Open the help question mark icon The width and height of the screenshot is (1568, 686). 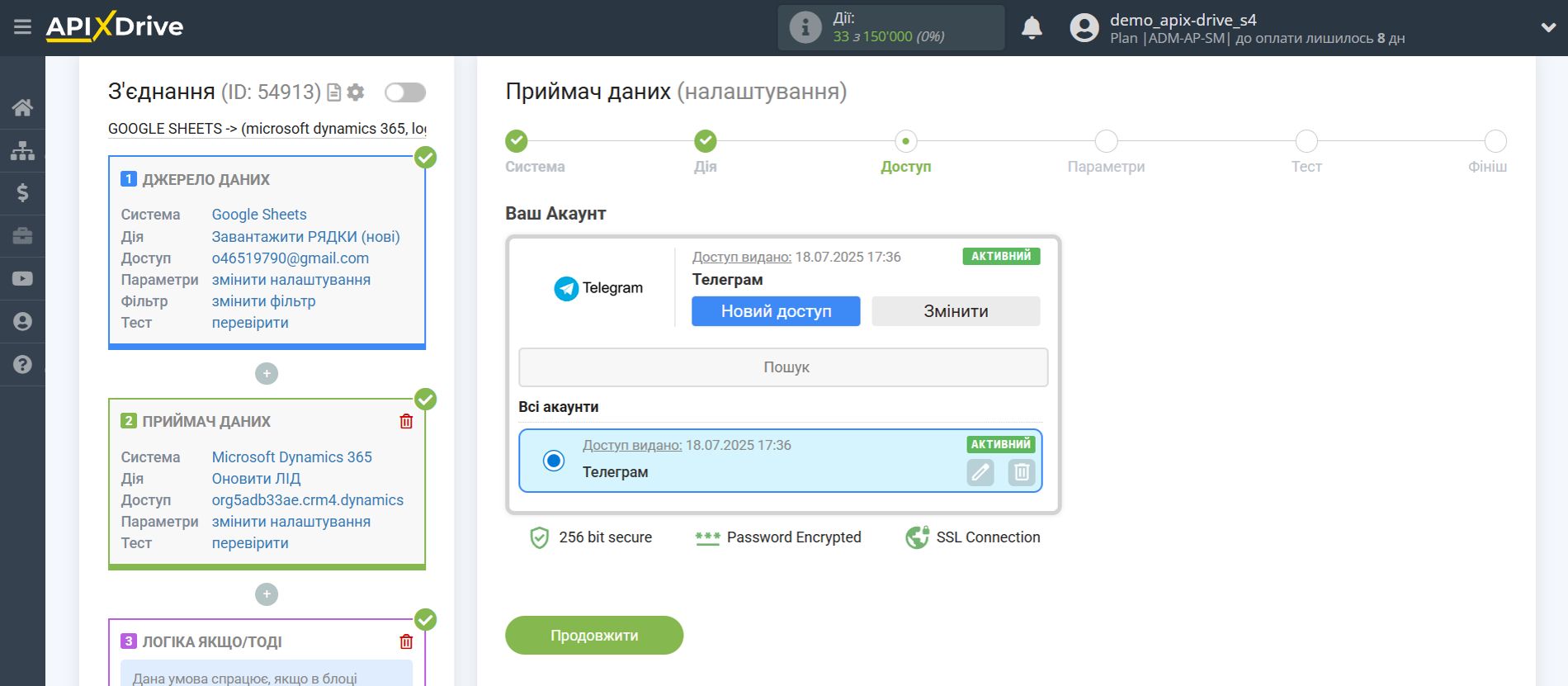[22, 365]
